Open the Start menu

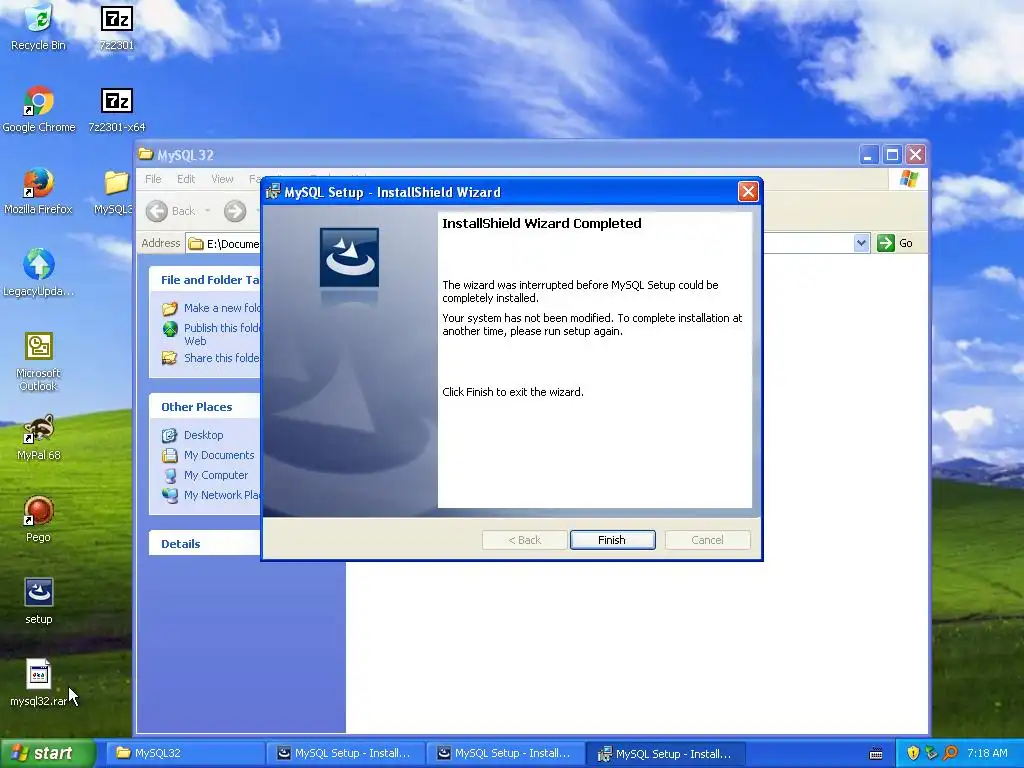pyautogui.click(x=47, y=753)
